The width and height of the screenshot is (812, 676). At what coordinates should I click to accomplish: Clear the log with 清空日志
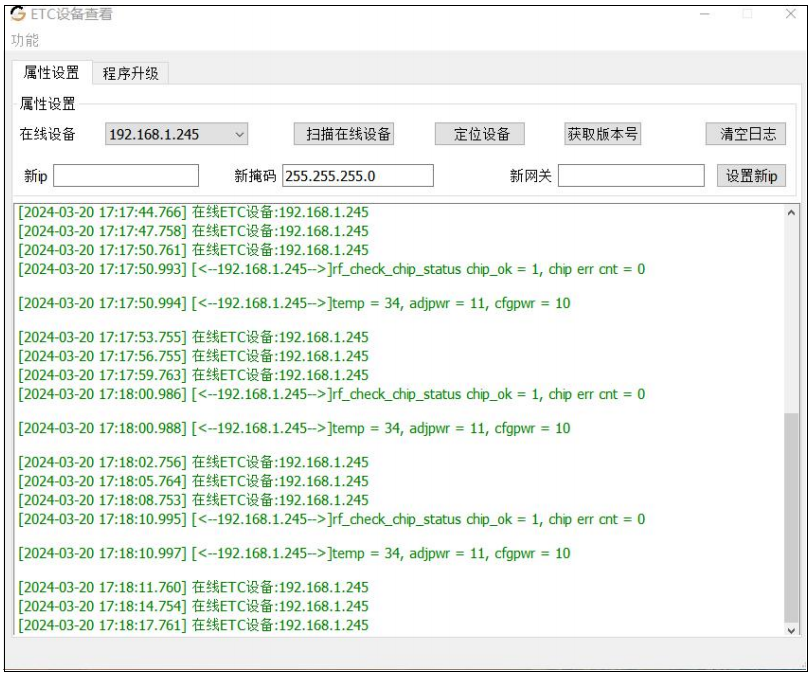pyautogui.click(x=746, y=134)
